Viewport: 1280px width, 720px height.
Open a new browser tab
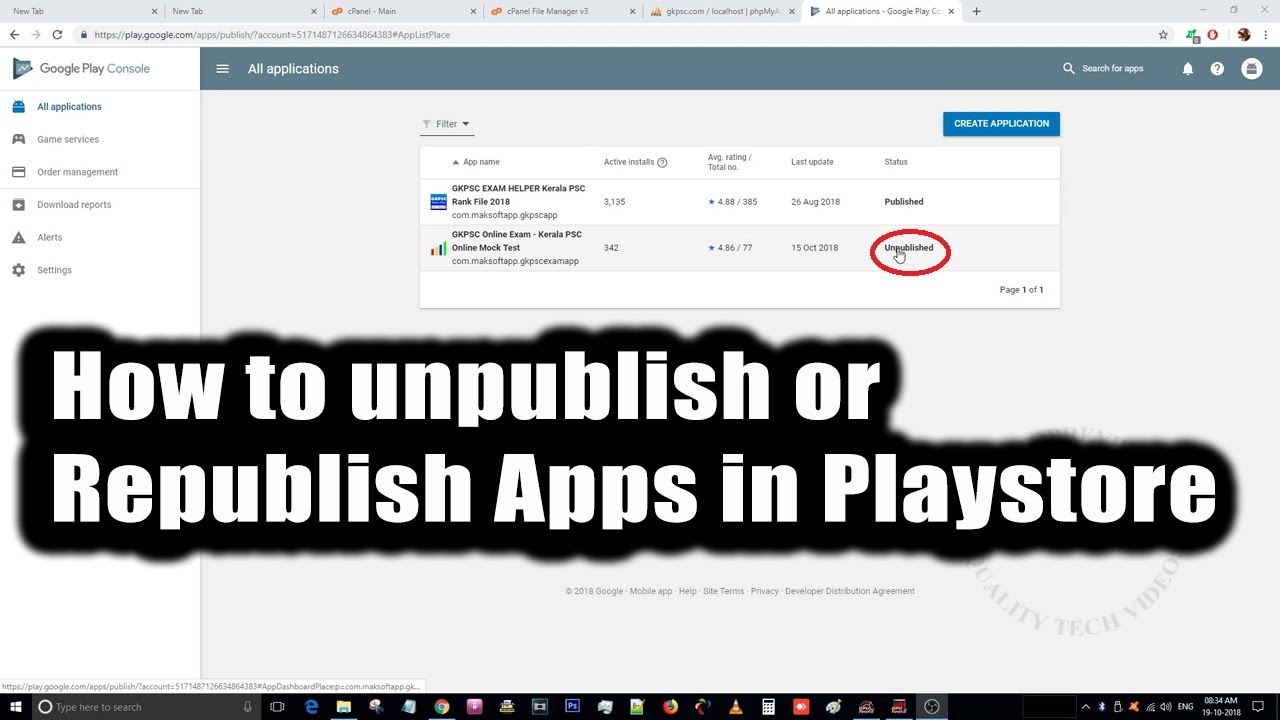tap(977, 11)
